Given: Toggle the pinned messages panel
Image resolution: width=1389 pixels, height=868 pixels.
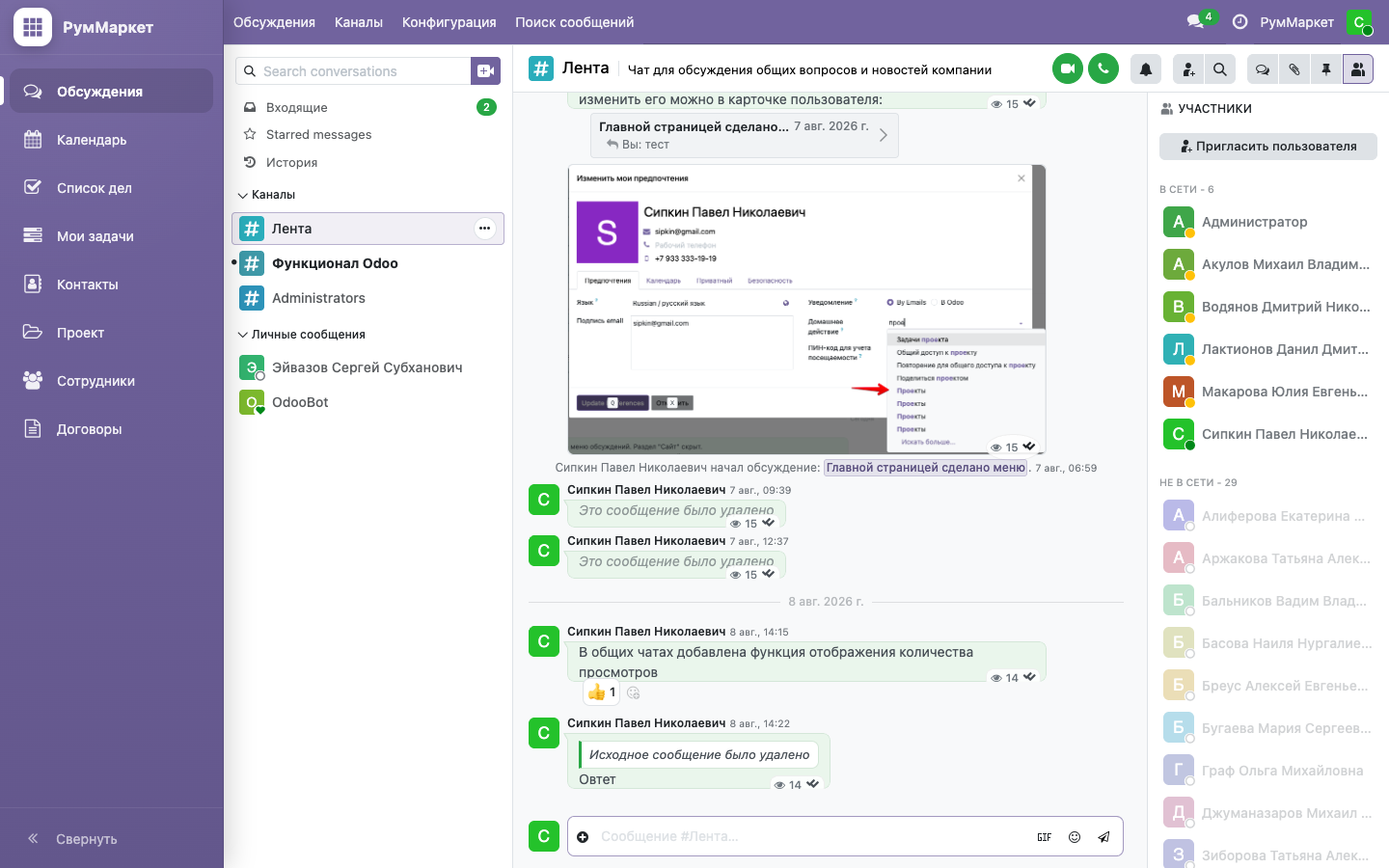Looking at the screenshot, I should [1326, 69].
